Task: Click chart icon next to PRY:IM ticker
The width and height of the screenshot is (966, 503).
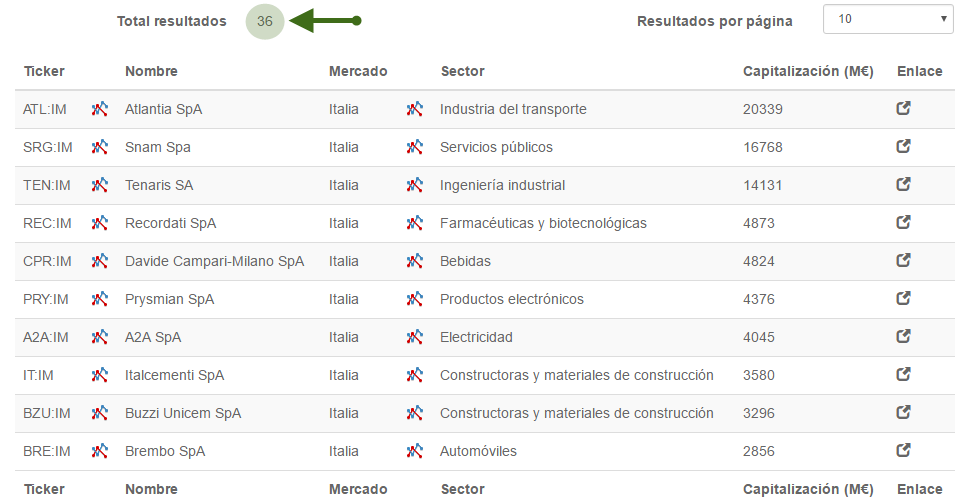Action: coord(100,299)
